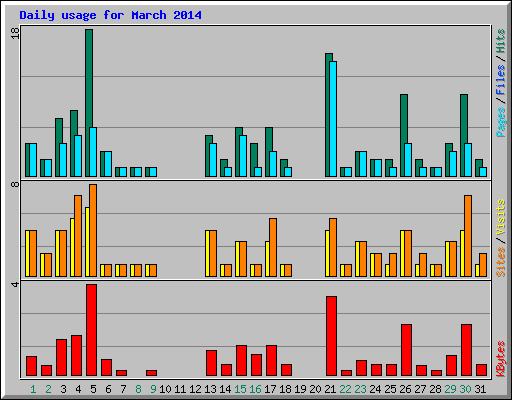Select day "10" on the date axis
This screenshot has width=512, height=400.
pos(165,389)
